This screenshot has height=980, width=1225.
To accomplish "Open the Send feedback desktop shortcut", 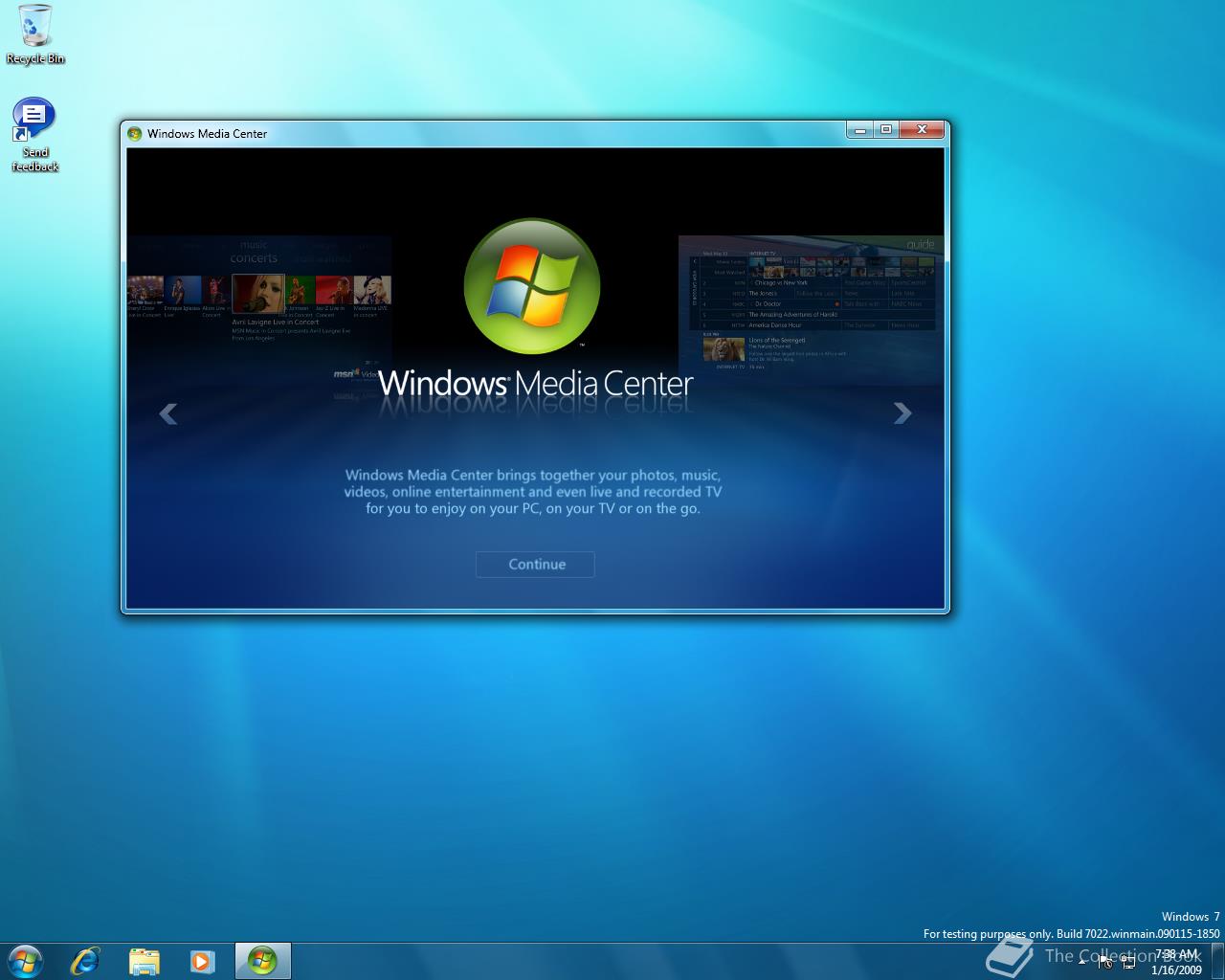I will tap(35, 135).
